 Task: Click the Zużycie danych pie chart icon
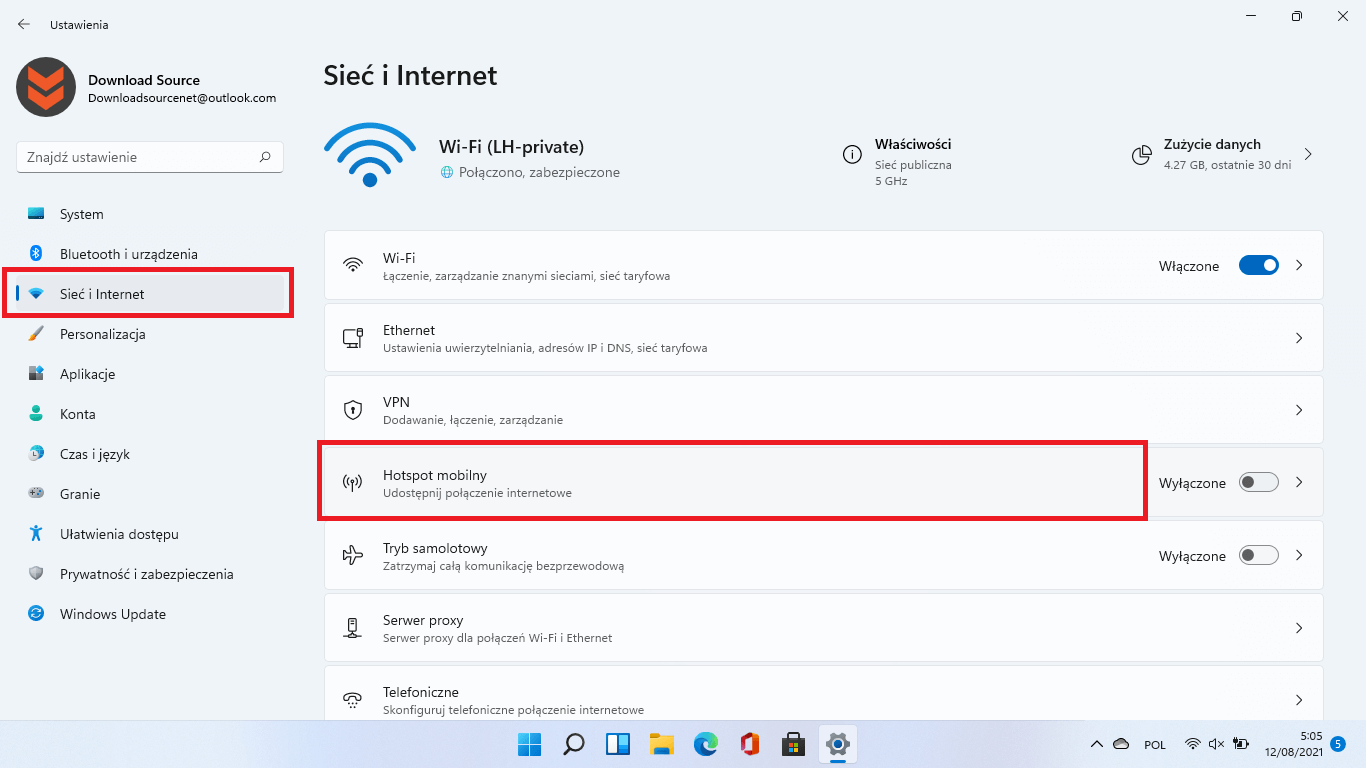1141,155
